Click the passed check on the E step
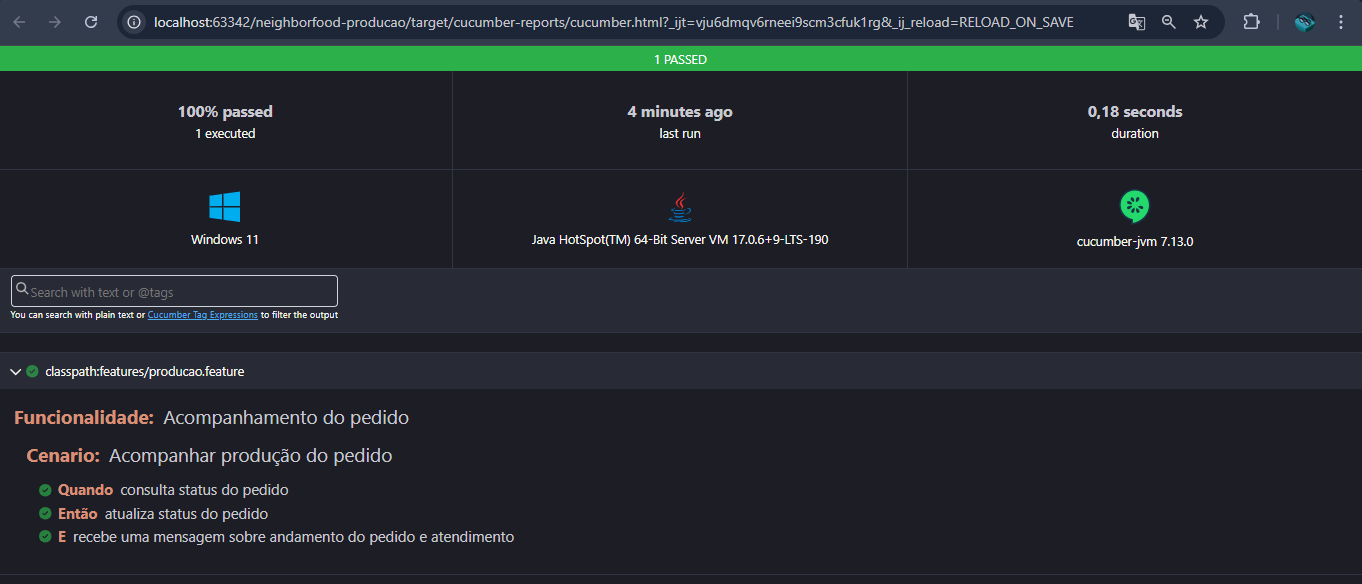This screenshot has width=1362, height=584. click(45, 537)
